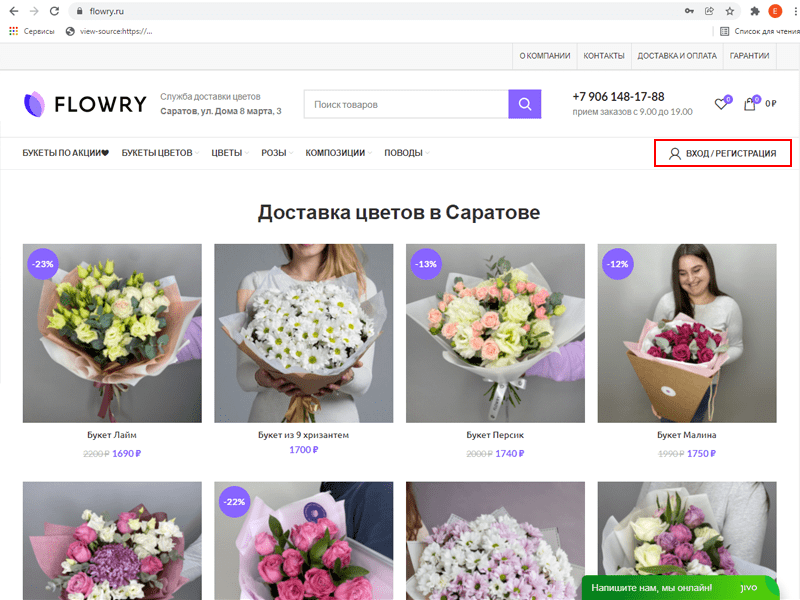This screenshot has height=600, width=800.
Task: Open the view-source bookmark
Action: pos(109,31)
